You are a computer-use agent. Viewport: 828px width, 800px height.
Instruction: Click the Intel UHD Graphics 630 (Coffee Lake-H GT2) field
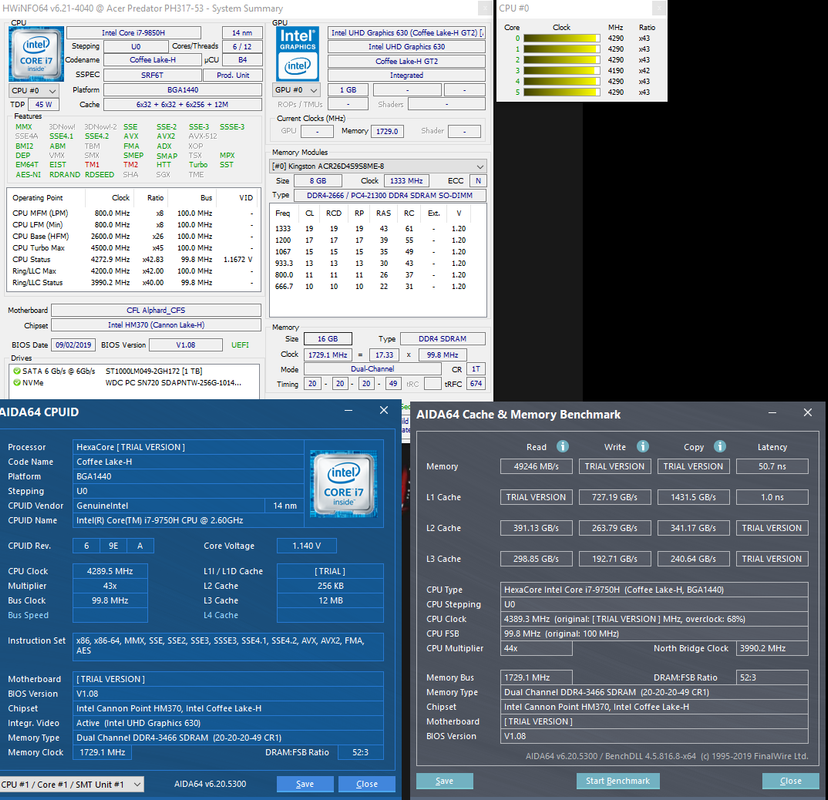point(406,33)
